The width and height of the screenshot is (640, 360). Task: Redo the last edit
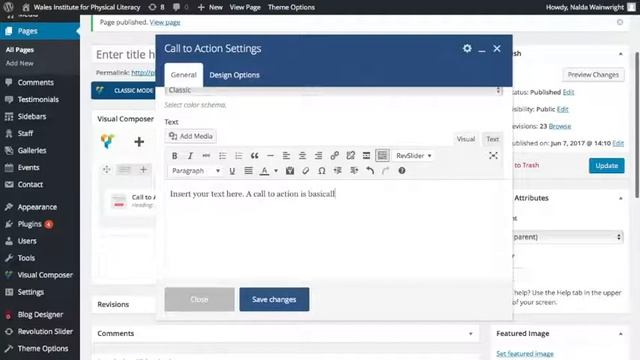(386, 171)
